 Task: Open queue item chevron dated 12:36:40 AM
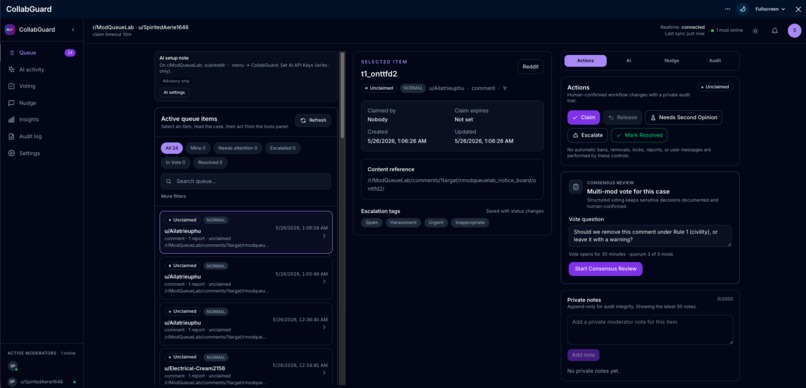tap(324, 327)
